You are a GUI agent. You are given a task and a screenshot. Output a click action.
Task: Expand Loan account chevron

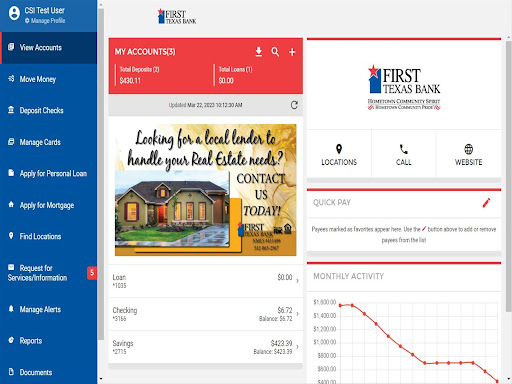click(297, 281)
